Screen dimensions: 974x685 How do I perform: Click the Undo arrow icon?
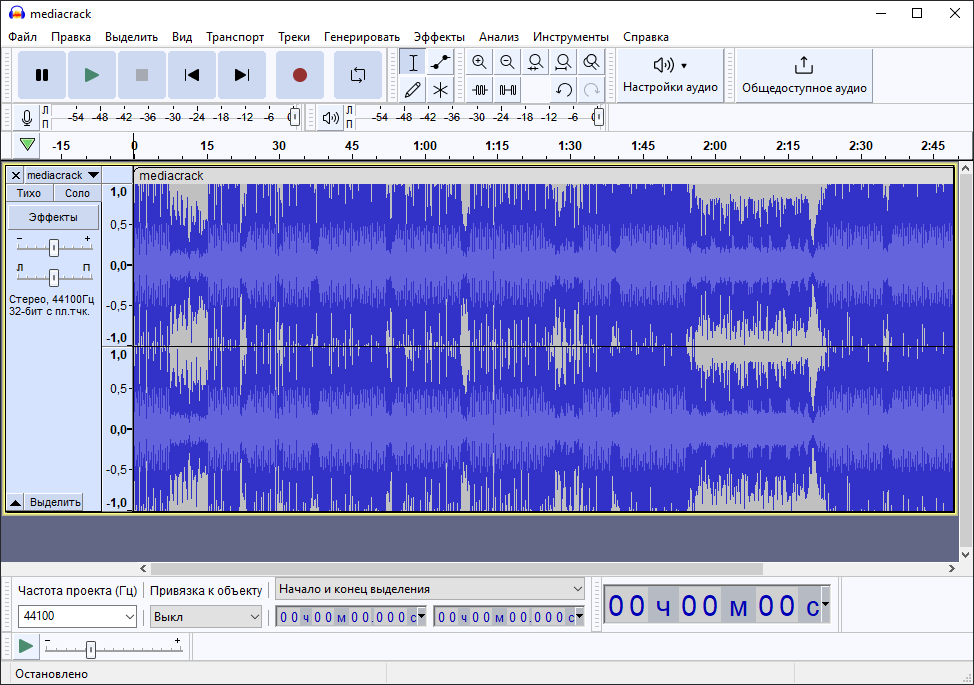564,89
